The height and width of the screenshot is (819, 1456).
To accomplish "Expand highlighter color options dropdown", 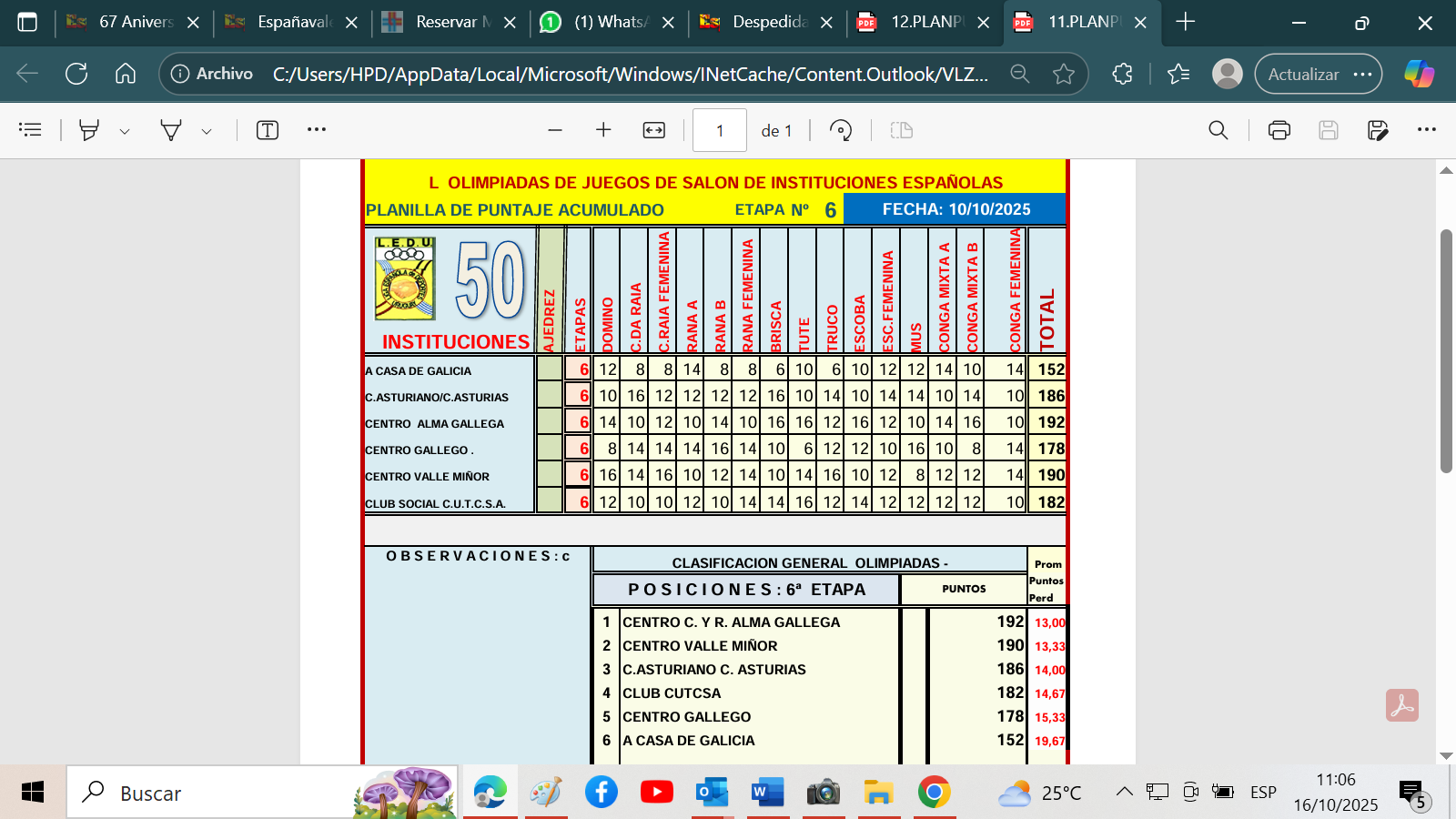I will click(125, 131).
